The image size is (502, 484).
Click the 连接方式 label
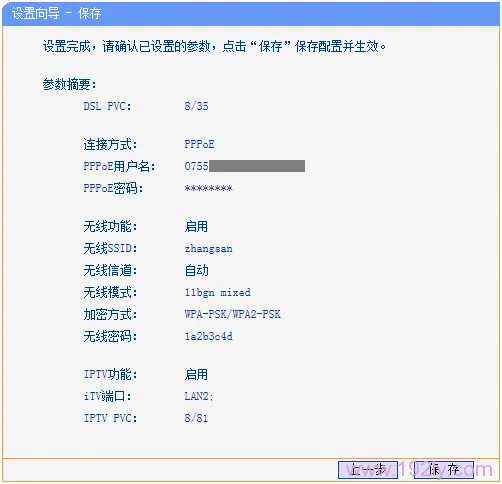point(110,145)
